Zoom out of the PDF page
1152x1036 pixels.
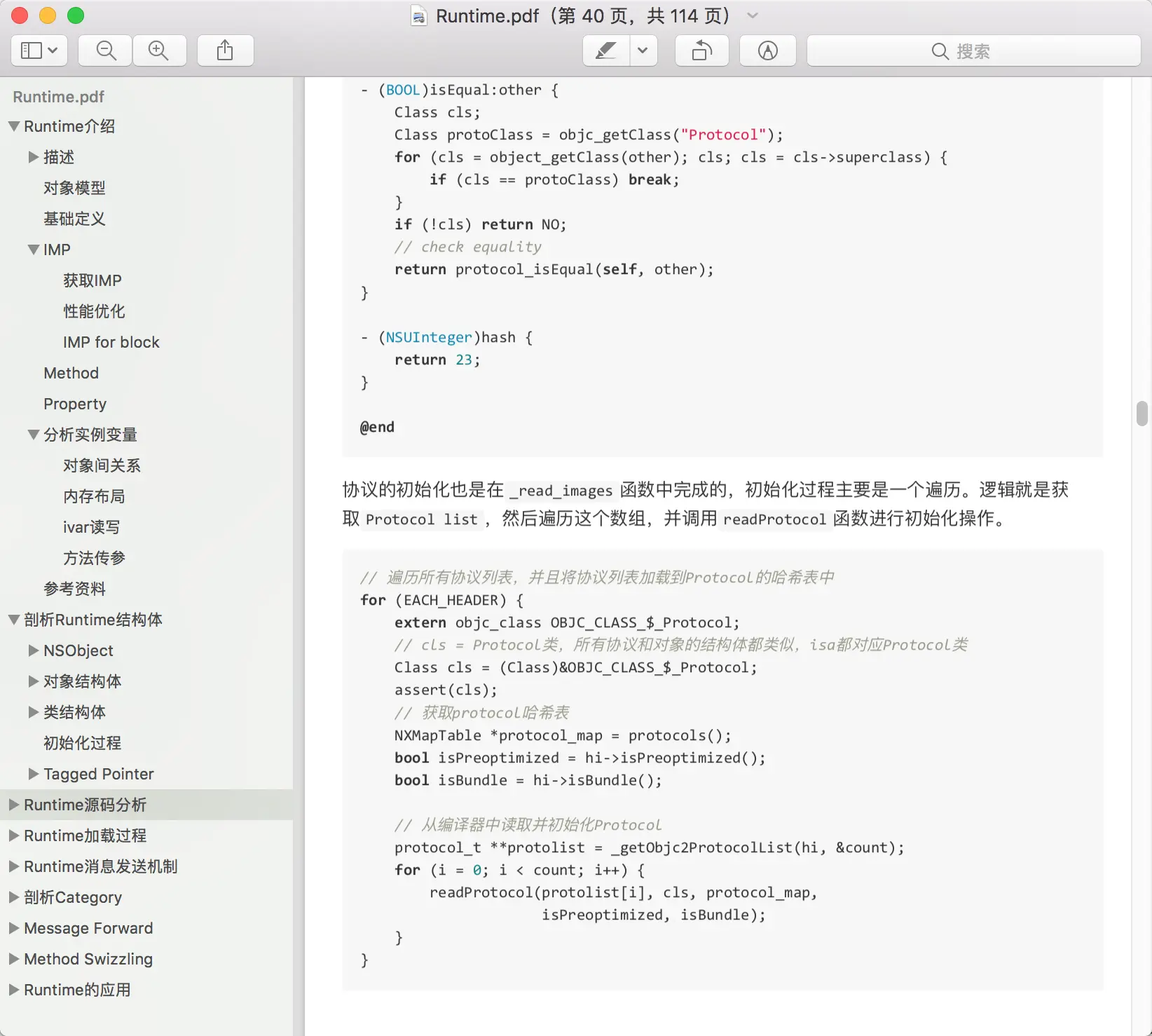point(106,50)
